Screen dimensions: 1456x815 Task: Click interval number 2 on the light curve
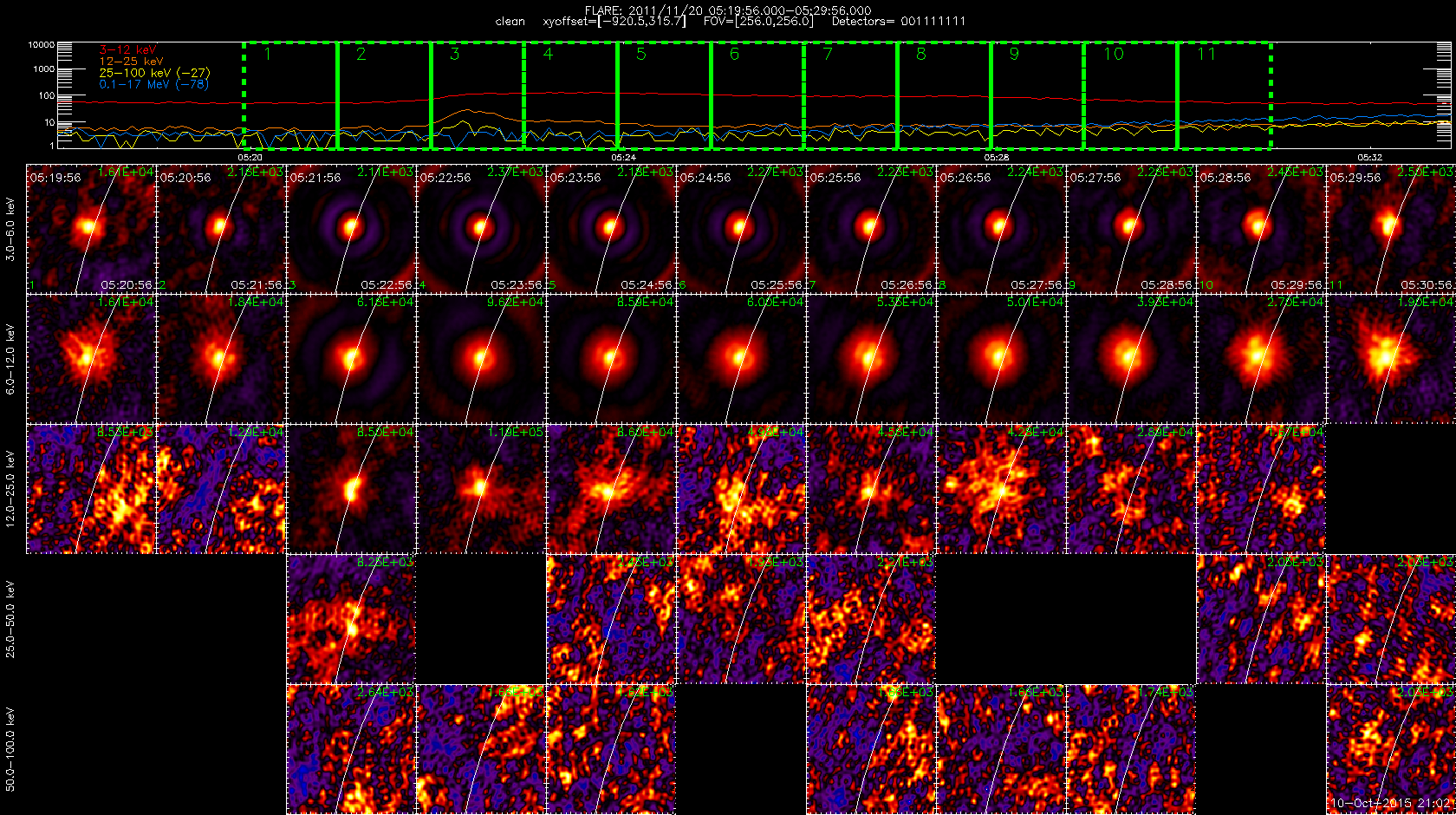[x=361, y=54]
